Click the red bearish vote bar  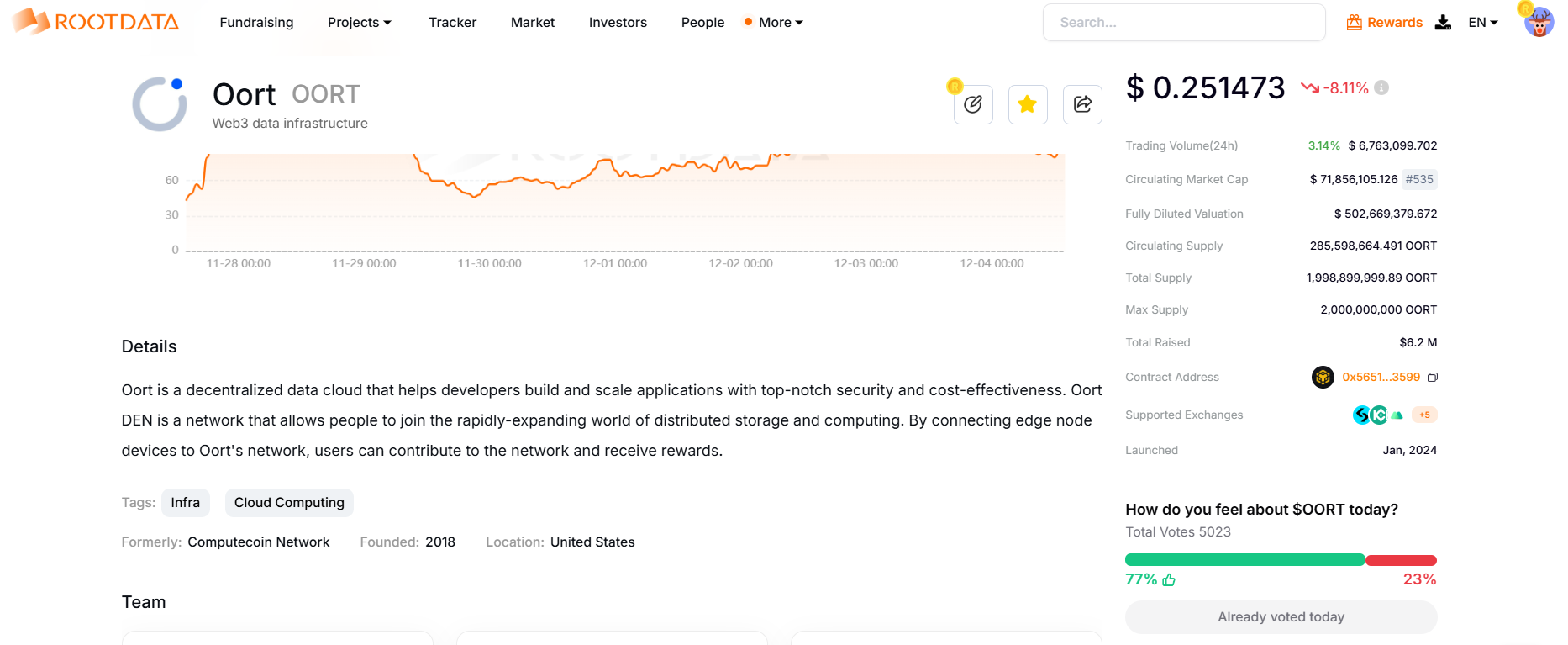[1402, 560]
